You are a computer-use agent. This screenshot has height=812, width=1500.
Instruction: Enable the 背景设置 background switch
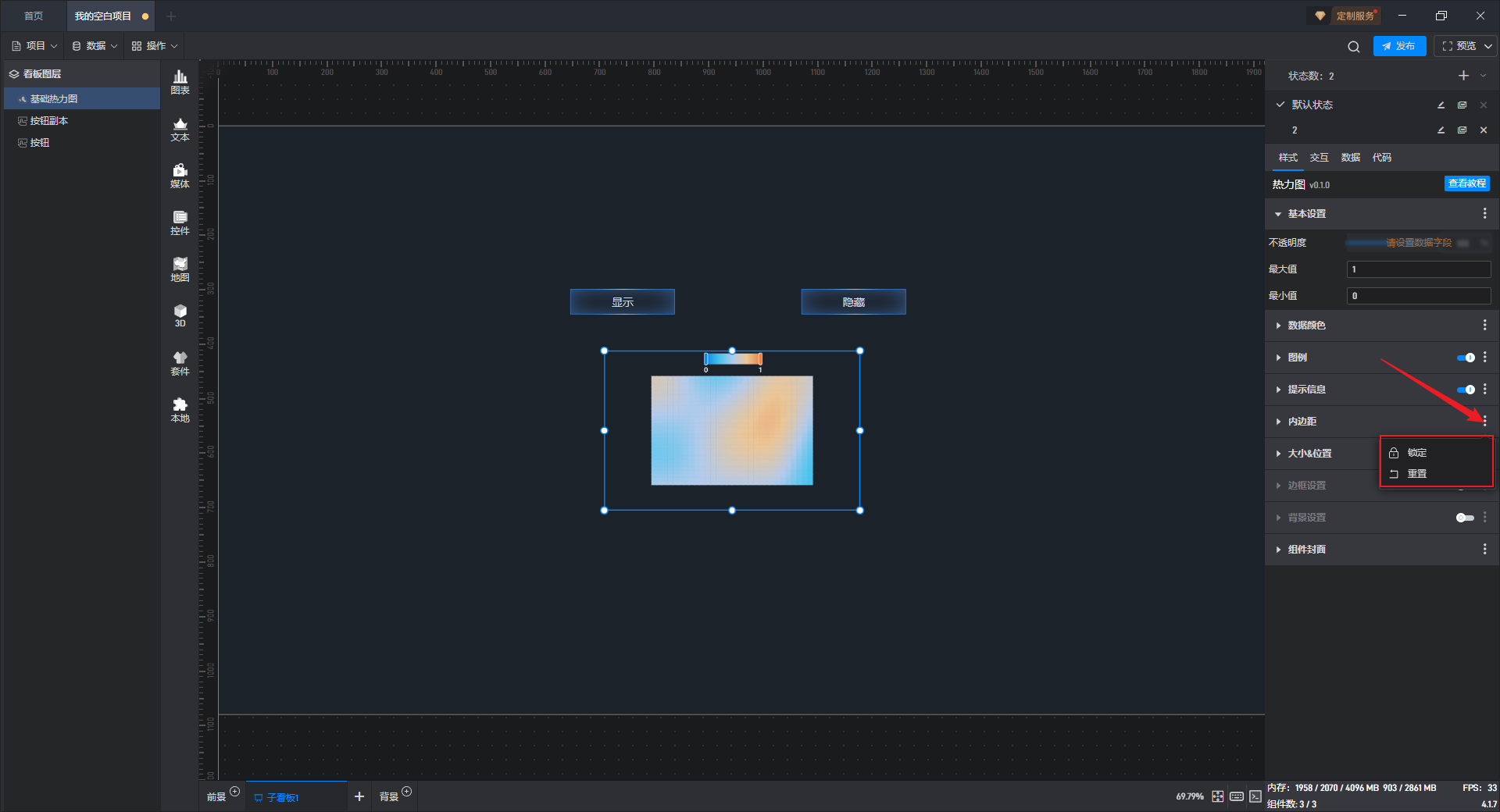click(x=1465, y=518)
